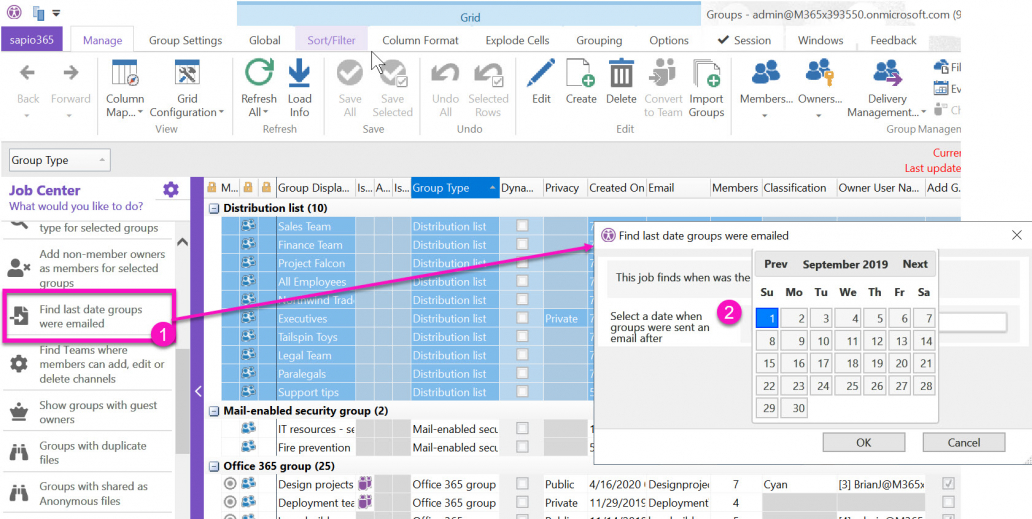This screenshot has height=519, width=1032.
Task: Click the Save All icon
Action: coord(350,72)
